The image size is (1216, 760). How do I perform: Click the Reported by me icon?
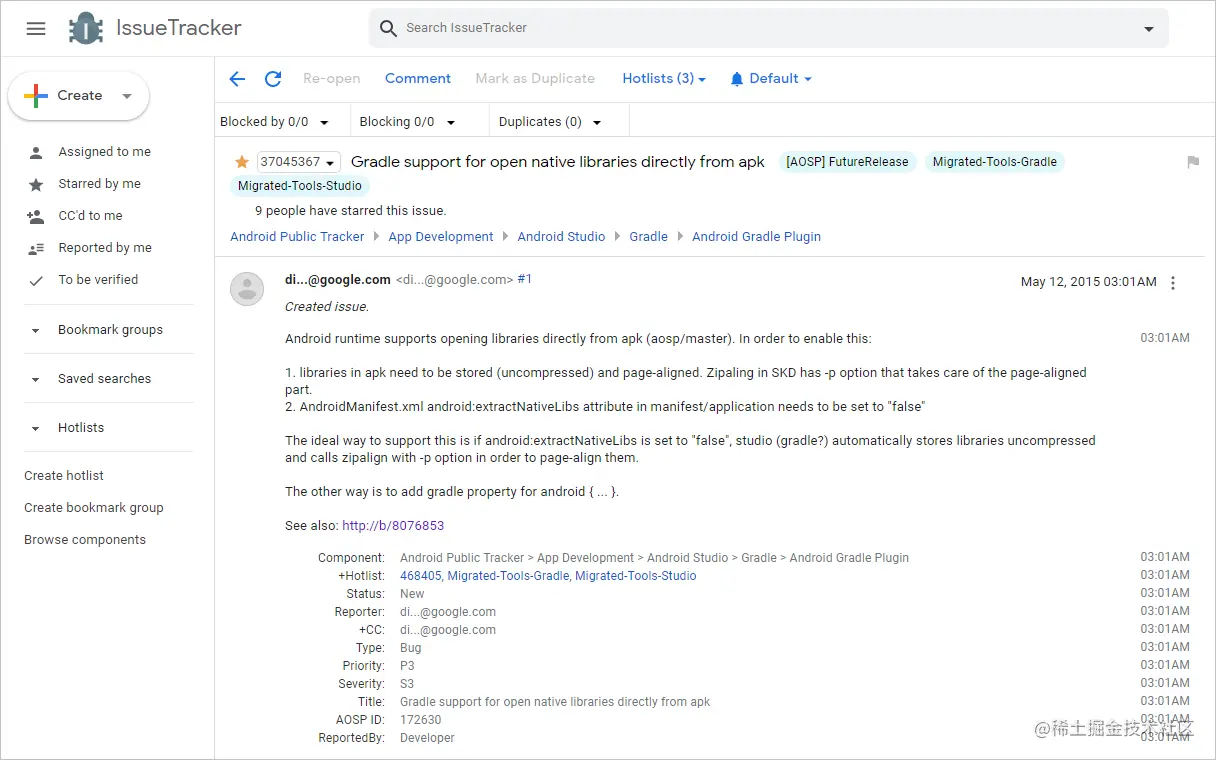(x=36, y=249)
